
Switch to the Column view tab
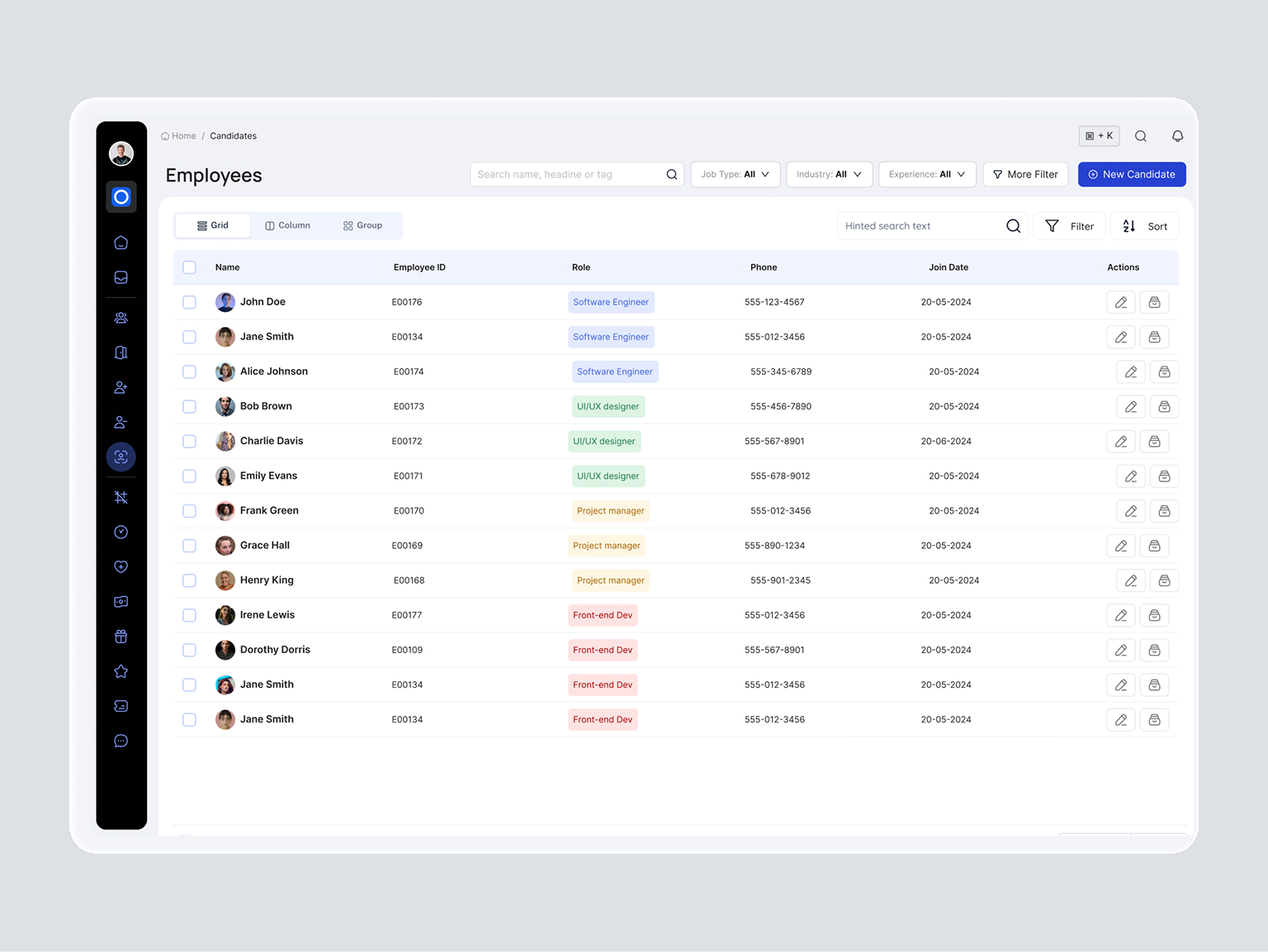287,225
